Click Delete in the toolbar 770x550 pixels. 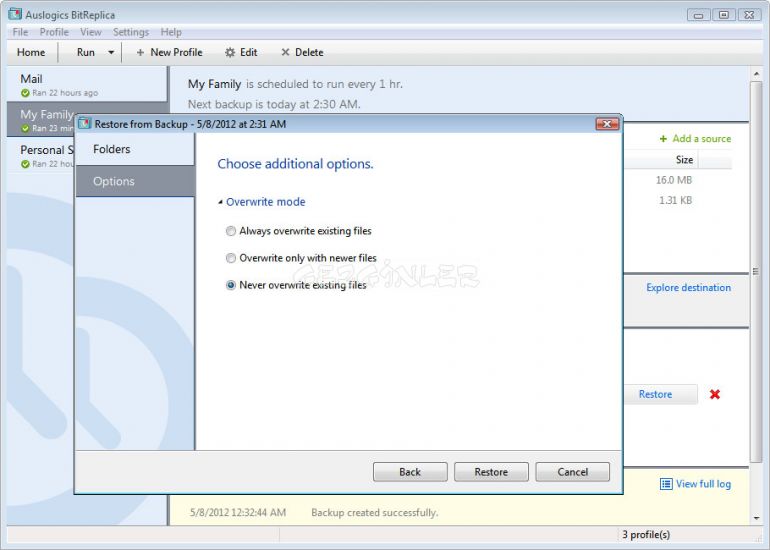(302, 52)
